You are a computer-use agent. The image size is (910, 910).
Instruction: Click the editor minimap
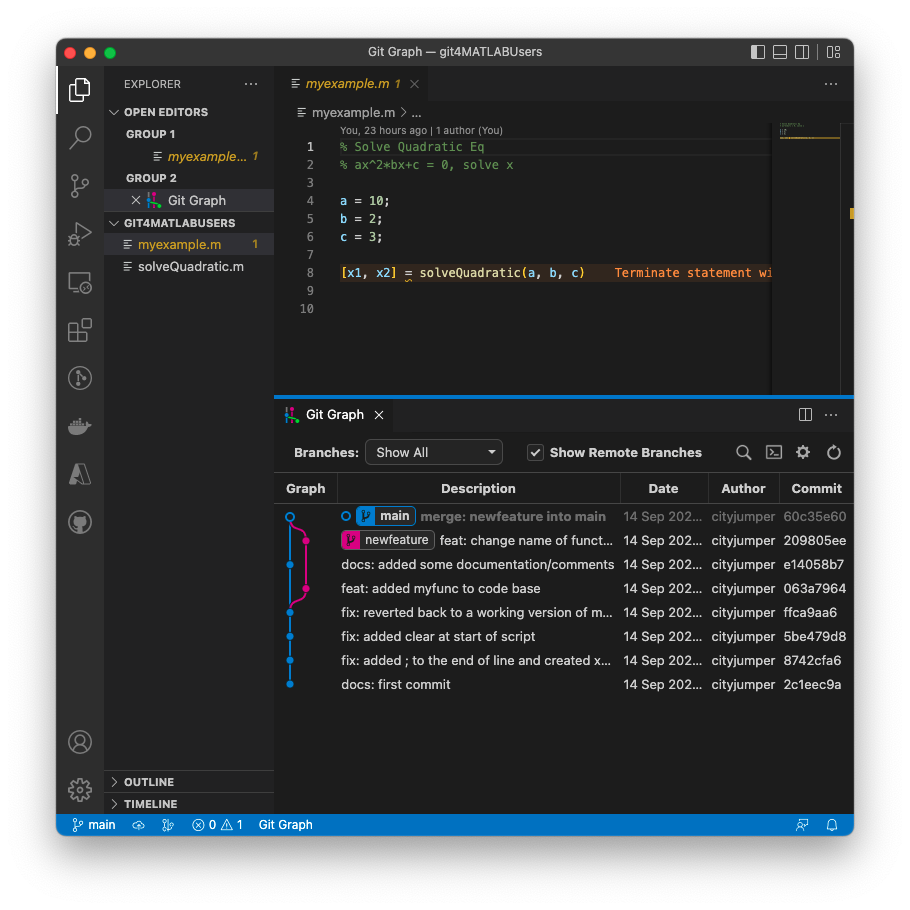[809, 258]
